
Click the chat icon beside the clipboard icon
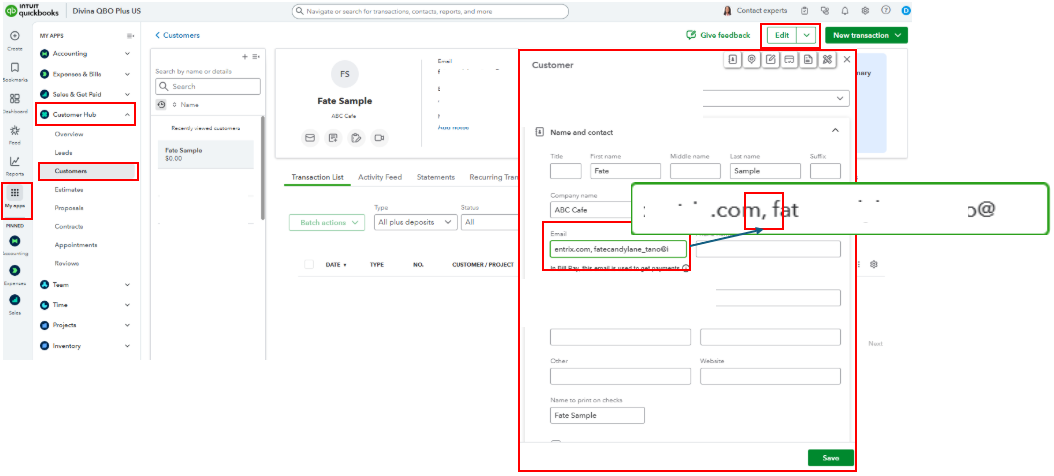tap(825, 11)
